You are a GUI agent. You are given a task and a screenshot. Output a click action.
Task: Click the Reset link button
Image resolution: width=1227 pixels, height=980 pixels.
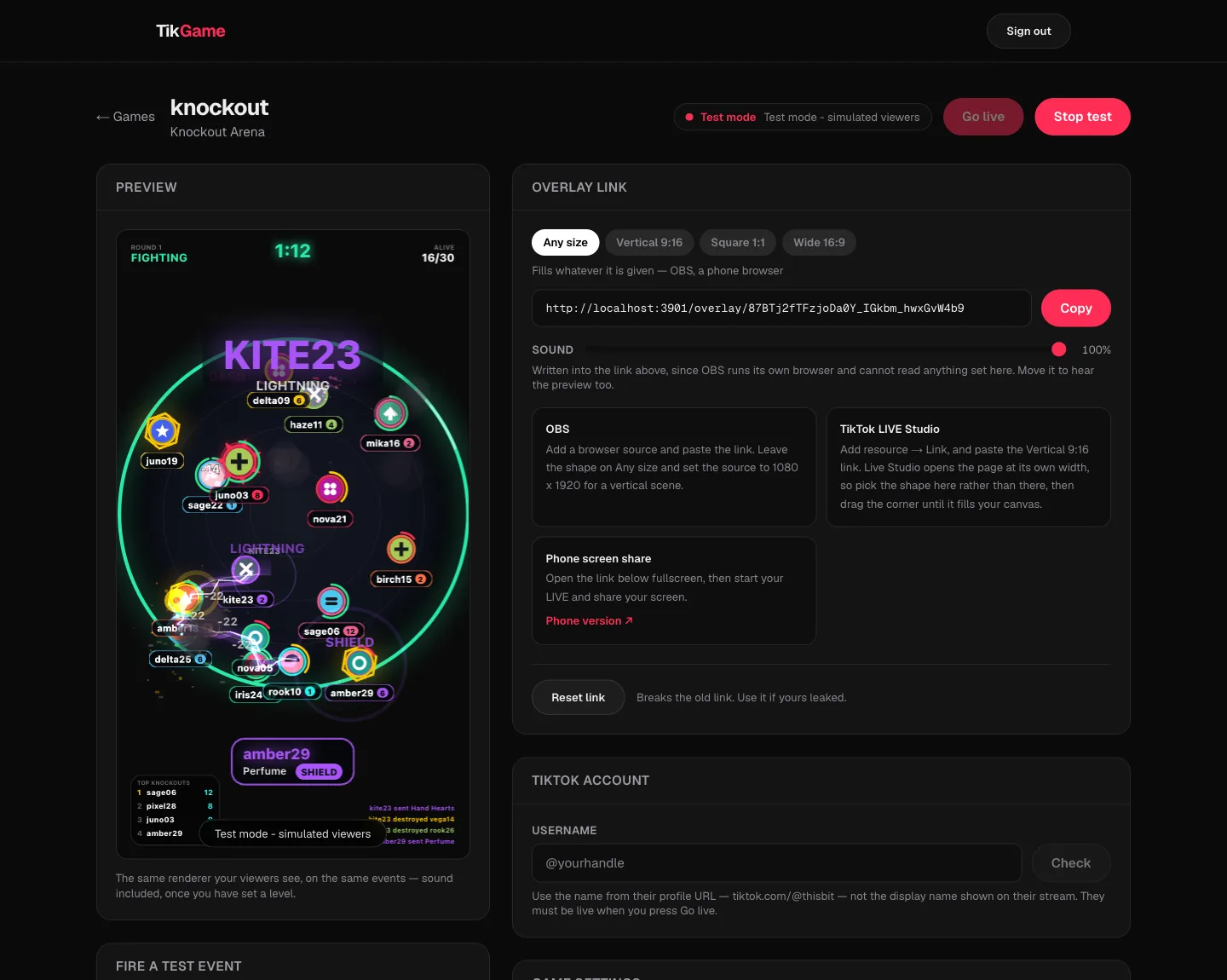point(578,697)
